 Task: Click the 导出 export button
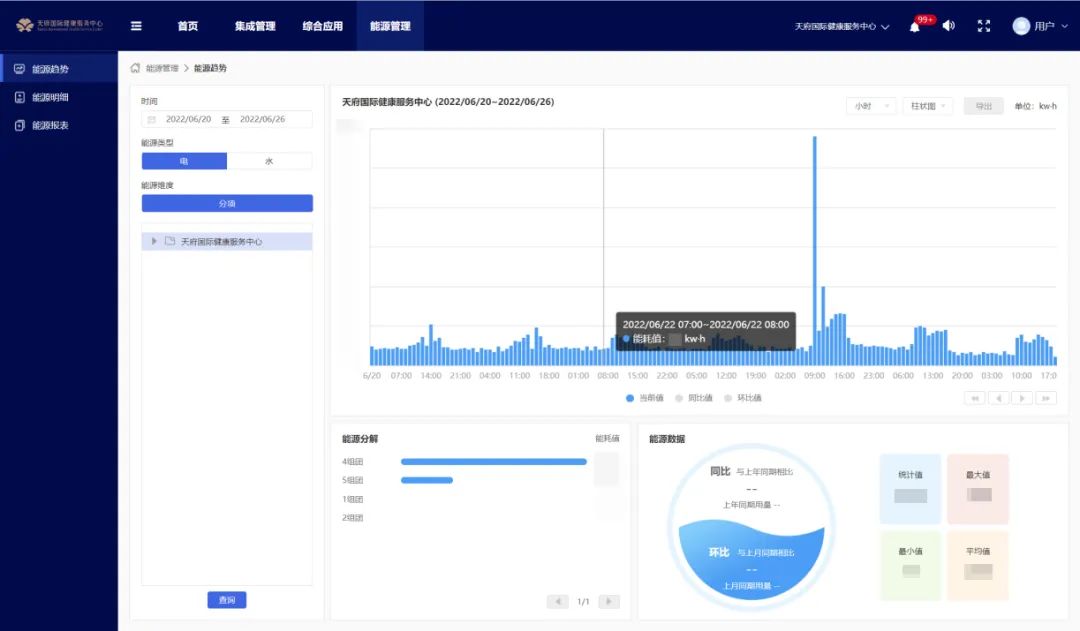point(983,106)
